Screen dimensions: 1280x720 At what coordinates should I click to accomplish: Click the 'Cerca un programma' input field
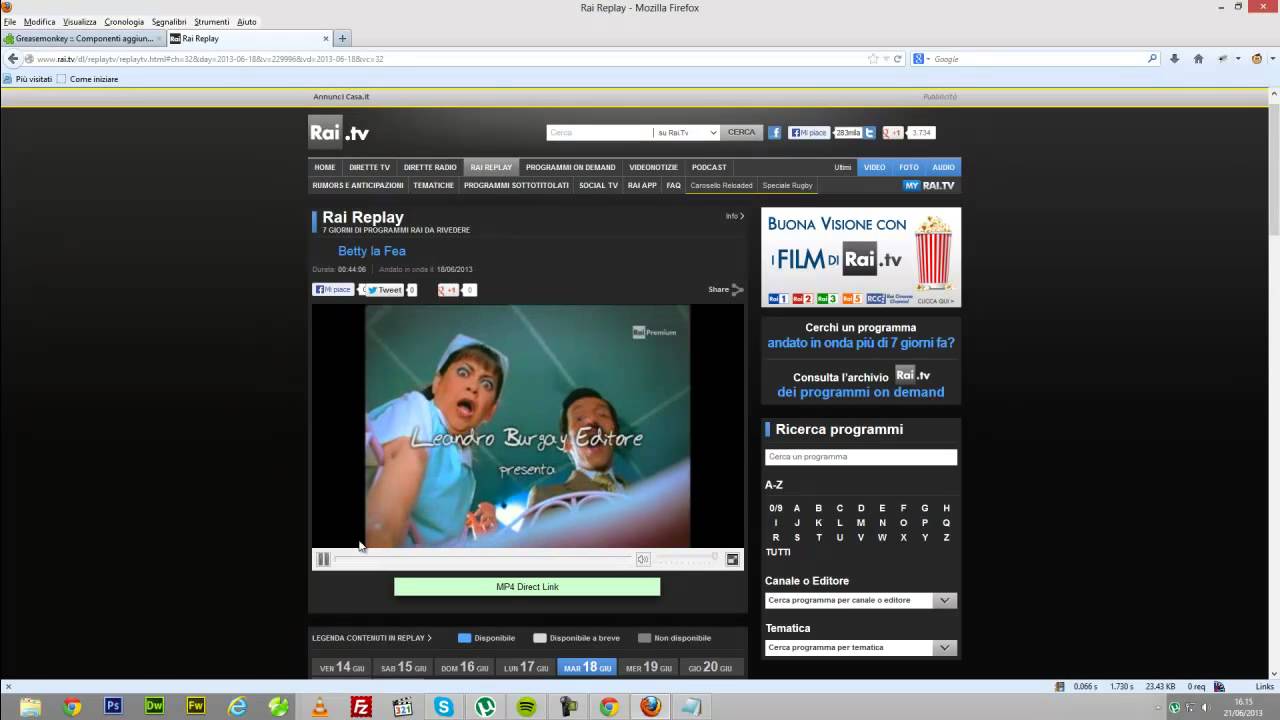861,457
